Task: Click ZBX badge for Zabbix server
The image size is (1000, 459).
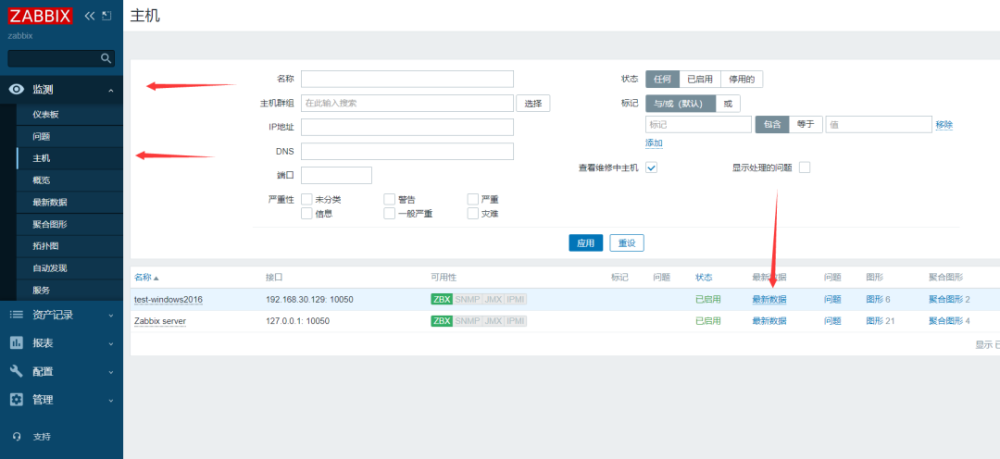Action: click(x=441, y=321)
